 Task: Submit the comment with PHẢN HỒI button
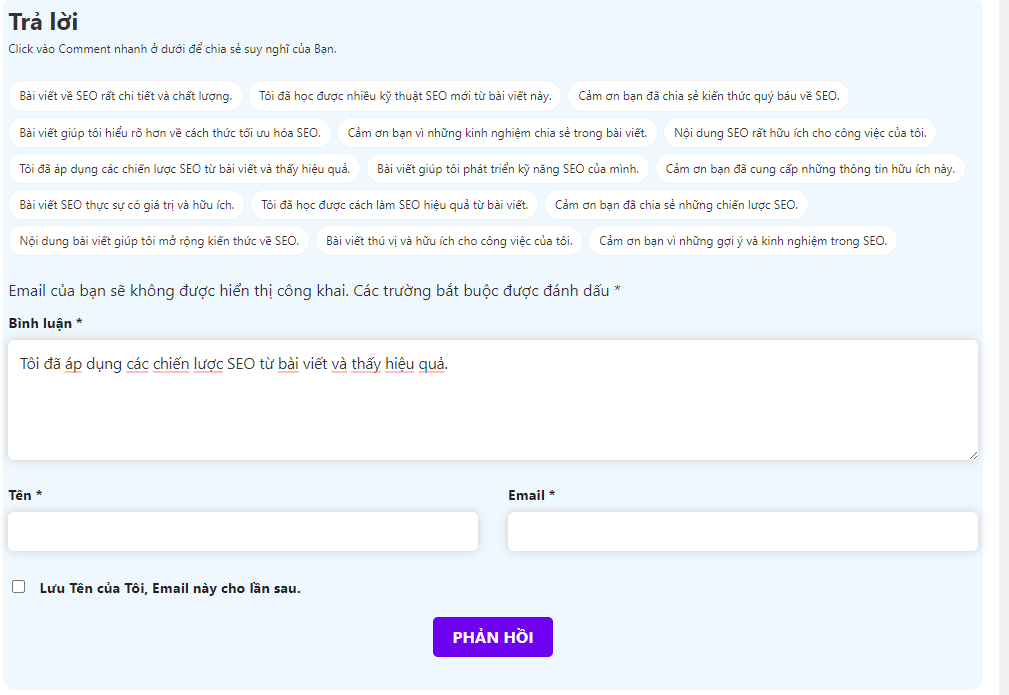(x=492, y=636)
